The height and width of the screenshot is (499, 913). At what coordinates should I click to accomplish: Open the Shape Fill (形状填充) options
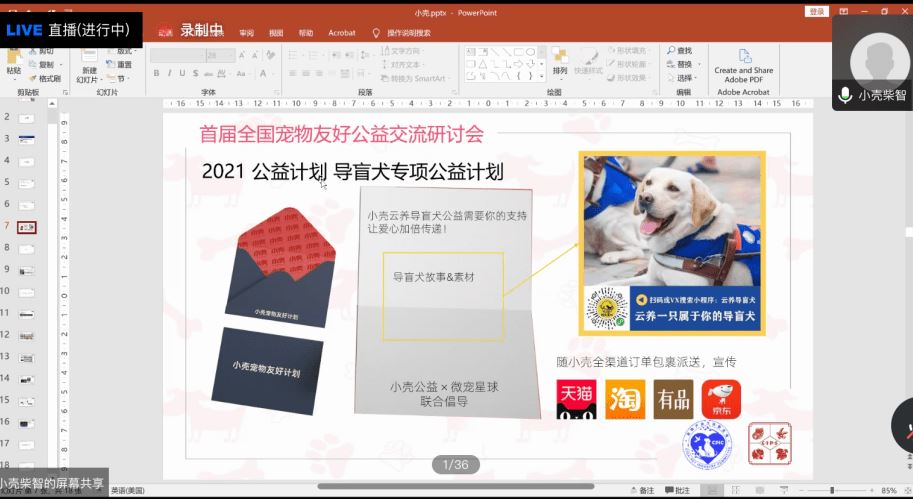[x=628, y=51]
